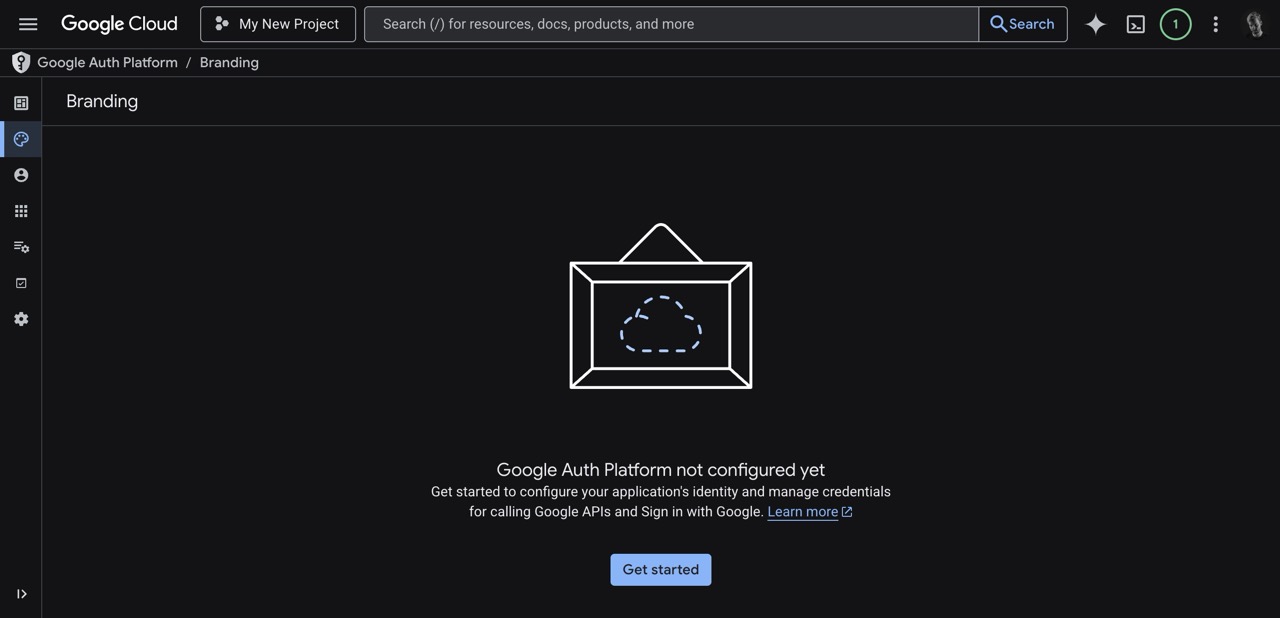Open the Verification Center sidebar icon
The height and width of the screenshot is (618, 1280).
[x=20, y=282]
